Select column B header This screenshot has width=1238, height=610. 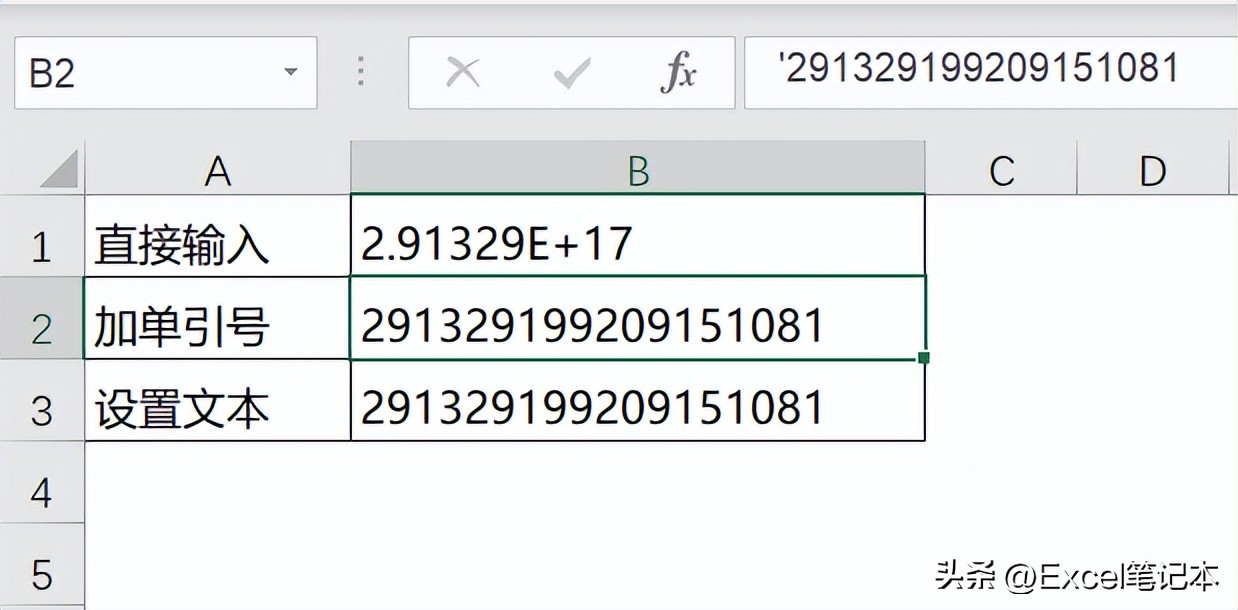point(638,170)
